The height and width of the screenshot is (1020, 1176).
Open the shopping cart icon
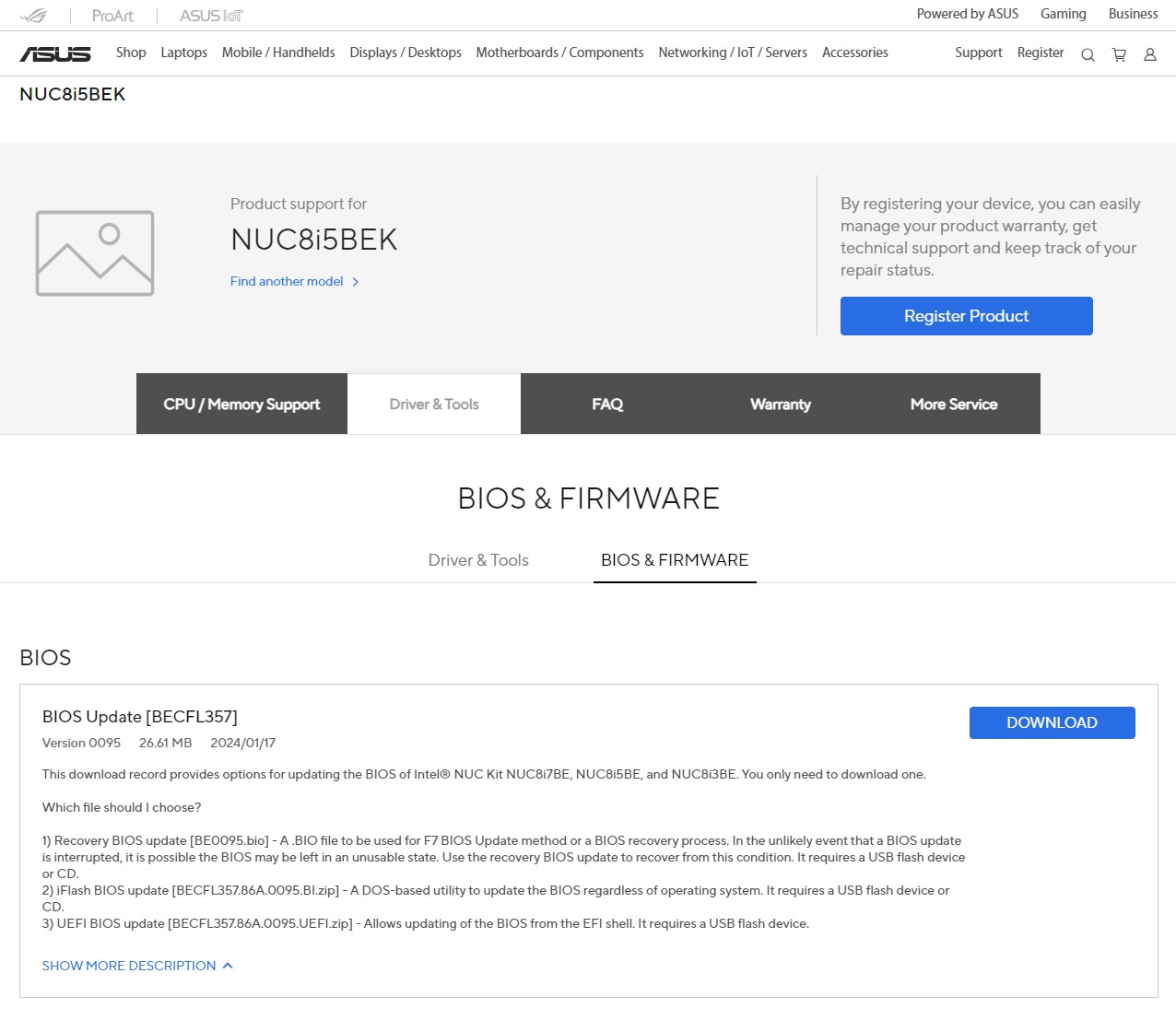pos(1119,55)
